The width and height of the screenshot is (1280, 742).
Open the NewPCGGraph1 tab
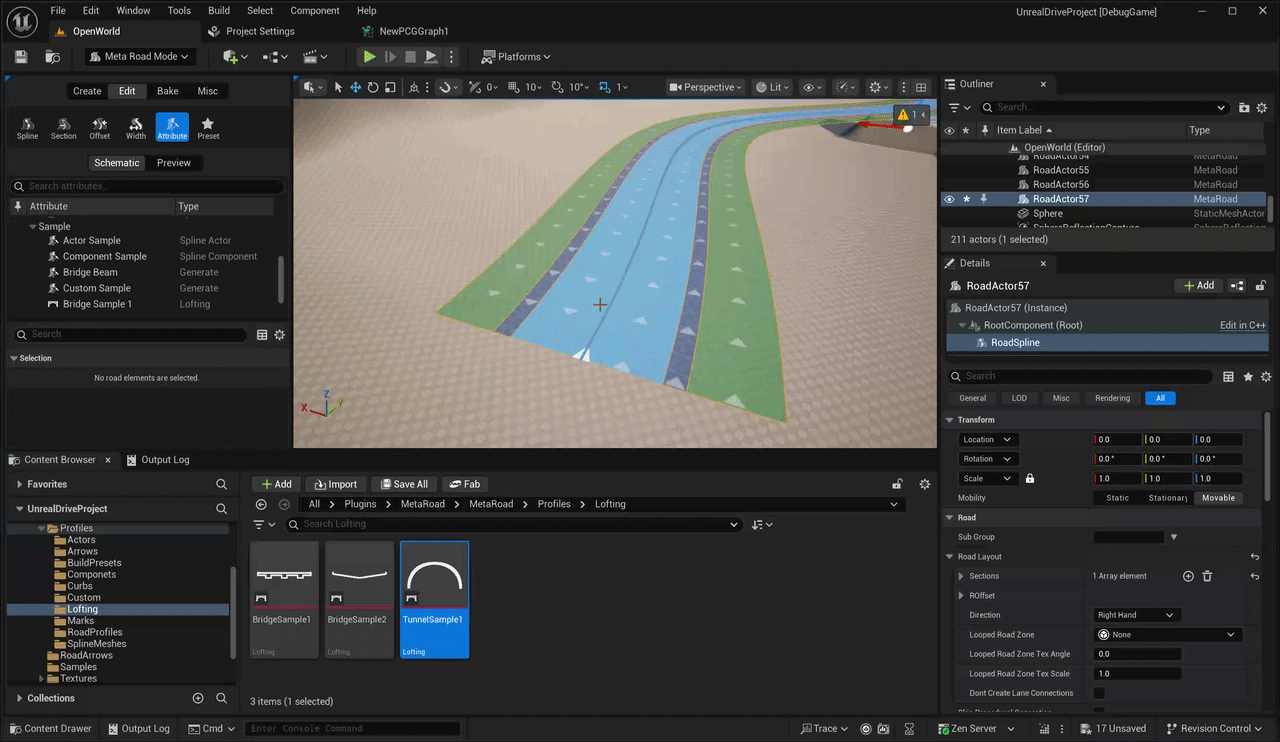coord(405,31)
